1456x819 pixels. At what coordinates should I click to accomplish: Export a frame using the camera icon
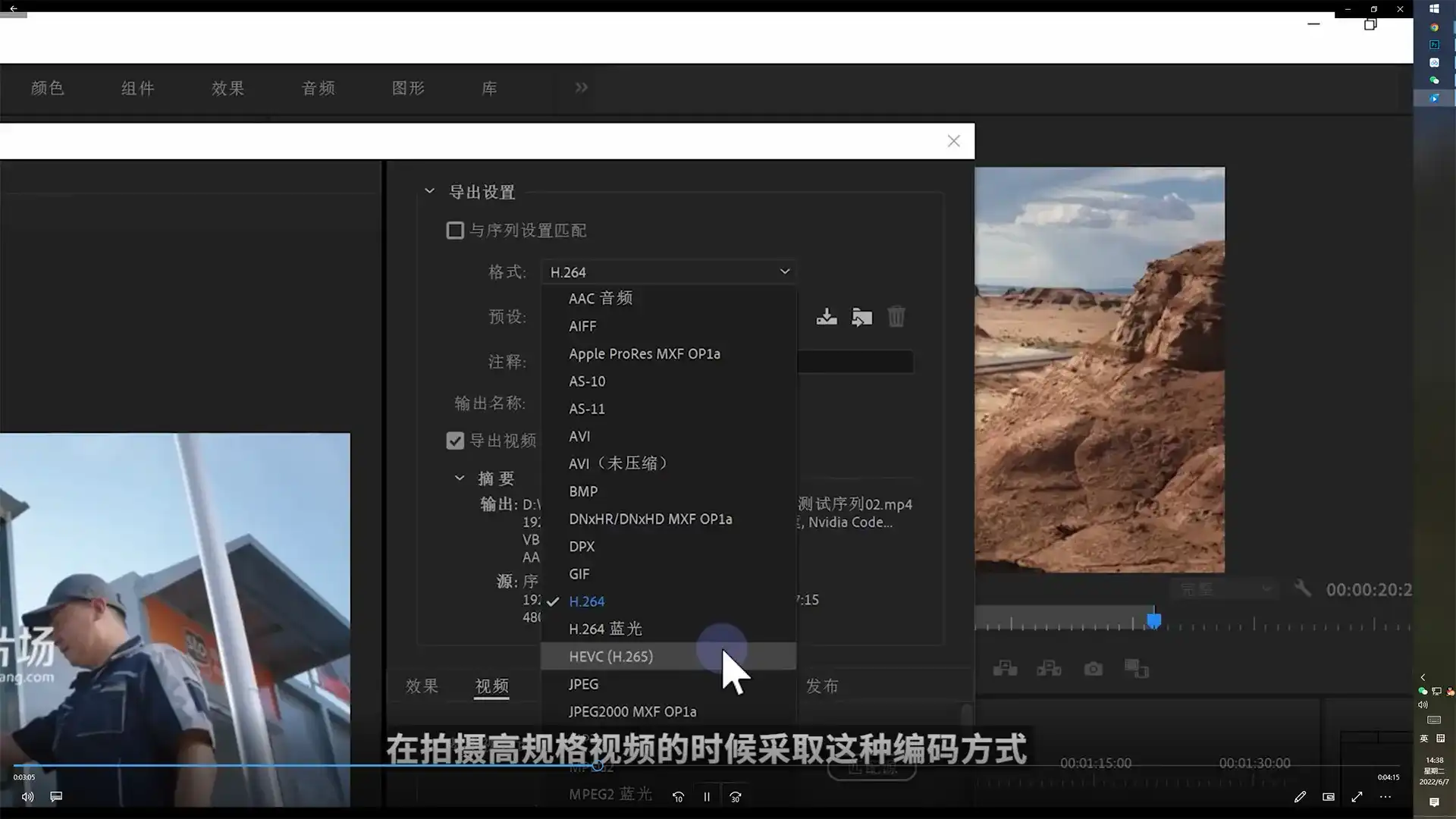tap(1093, 668)
